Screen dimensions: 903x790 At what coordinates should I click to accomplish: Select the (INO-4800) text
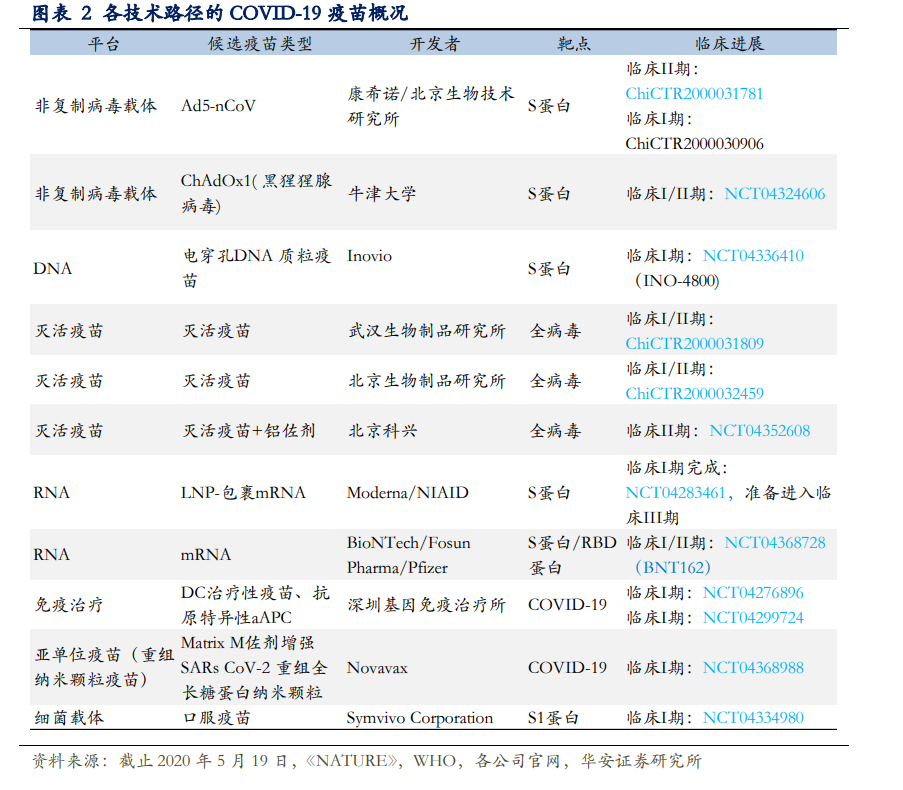click(x=677, y=281)
